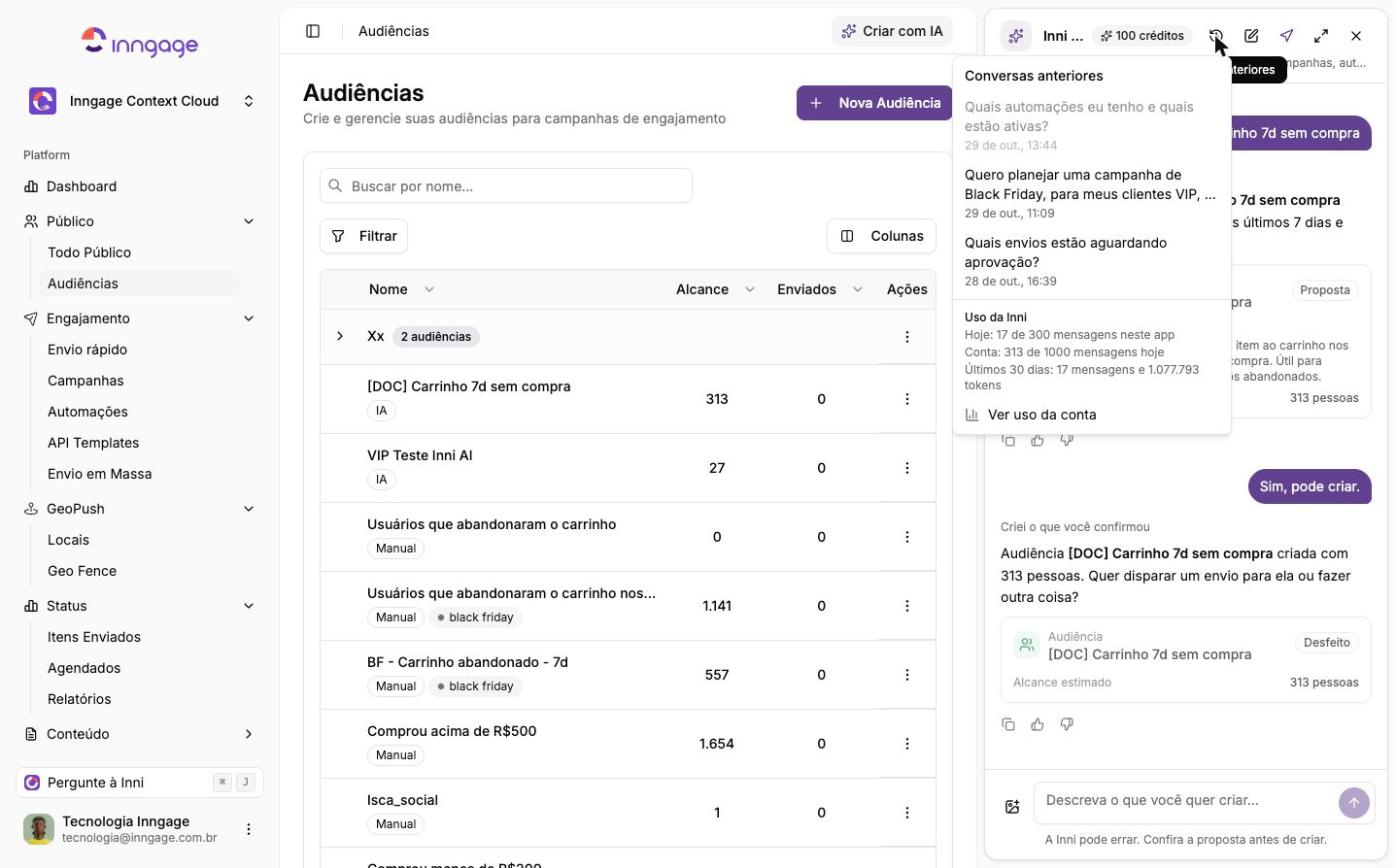Viewport: 1396px width, 868px height.
Task: Thumbs down the last Inni response
Action: click(x=1067, y=724)
